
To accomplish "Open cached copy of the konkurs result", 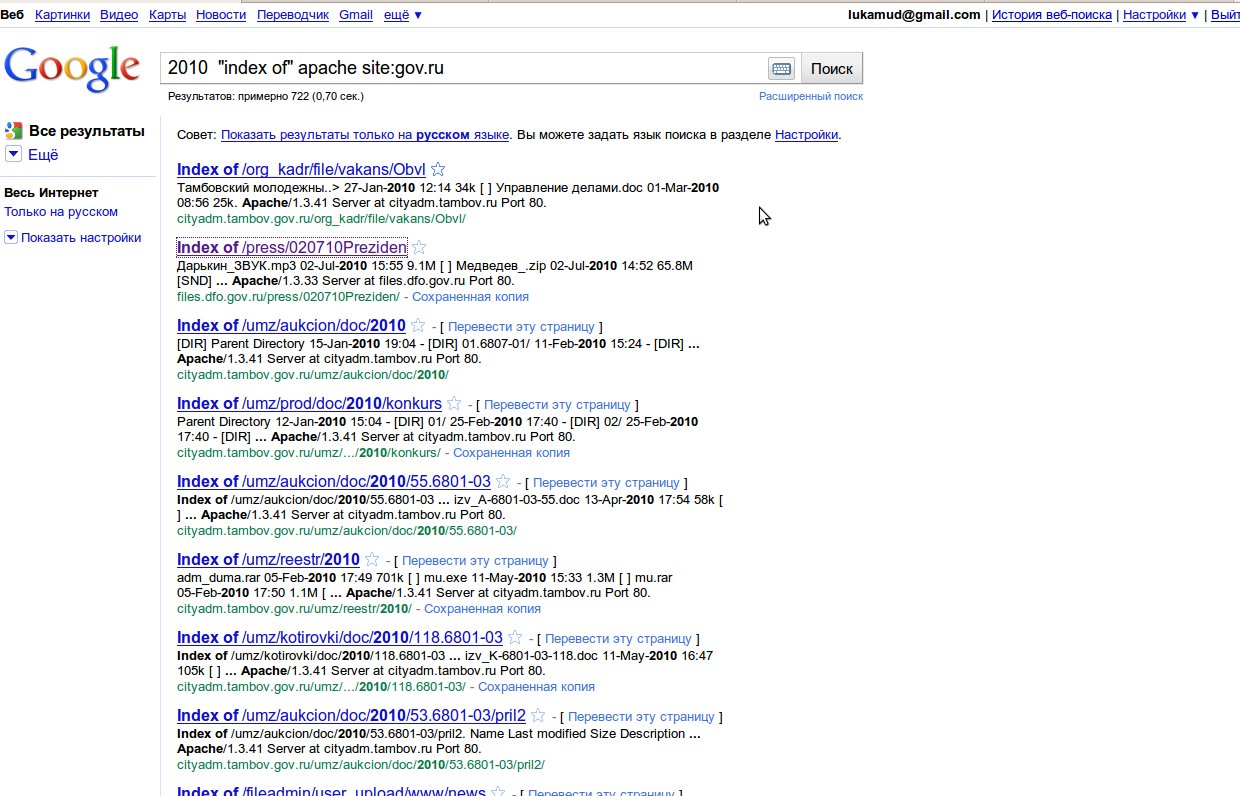I will [x=511, y=453].
